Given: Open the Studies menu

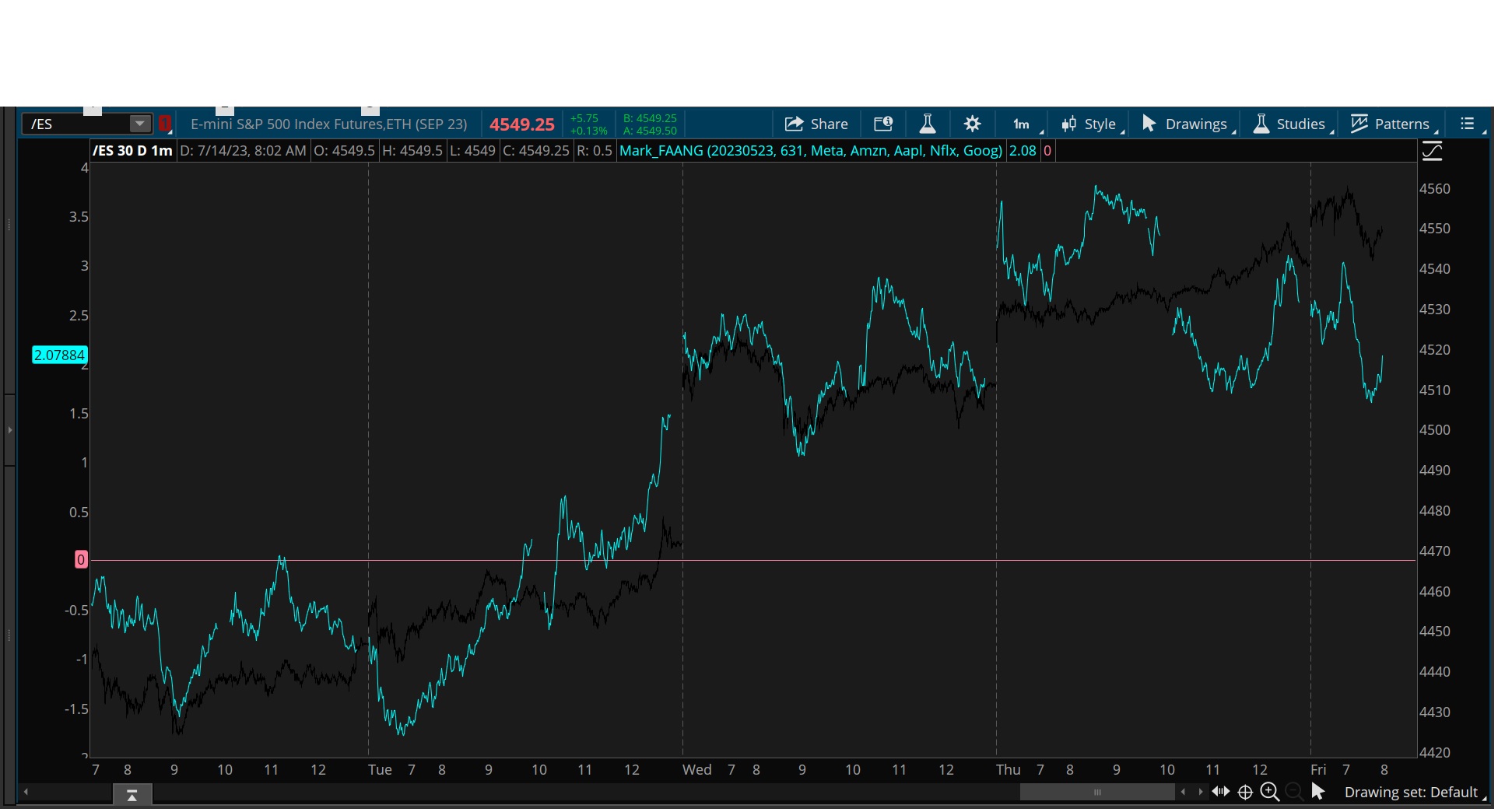Looking at the screenshot, I should 1292,124.
